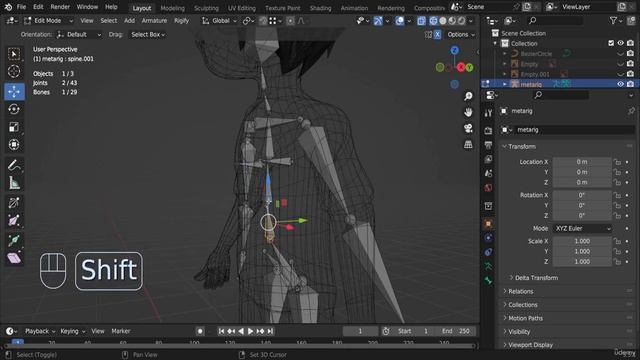Open the Keying popover
The height and width of the screenshot is (360, 640).
tap(73, 331)
